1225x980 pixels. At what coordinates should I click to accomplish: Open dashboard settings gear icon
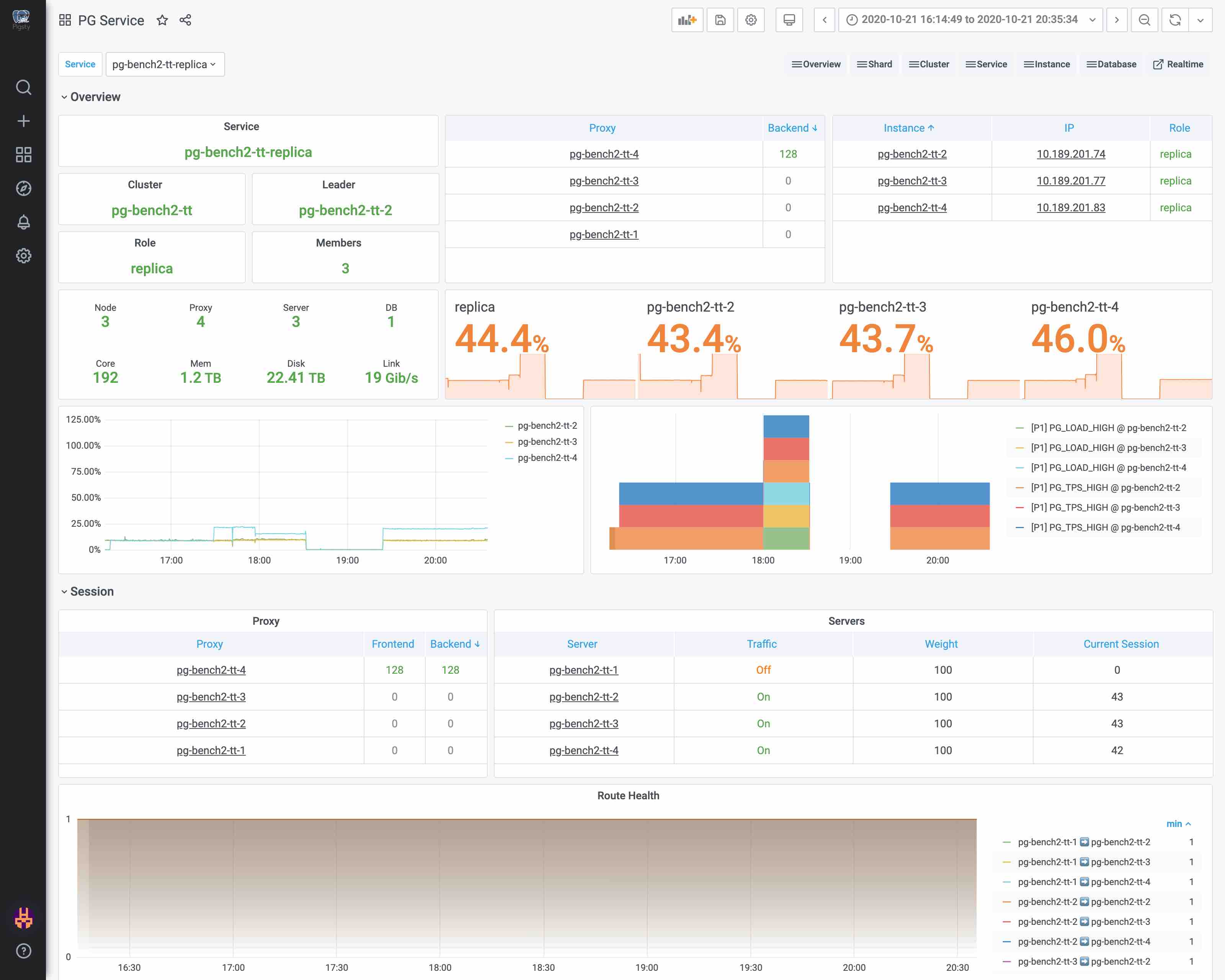(751, 20)
